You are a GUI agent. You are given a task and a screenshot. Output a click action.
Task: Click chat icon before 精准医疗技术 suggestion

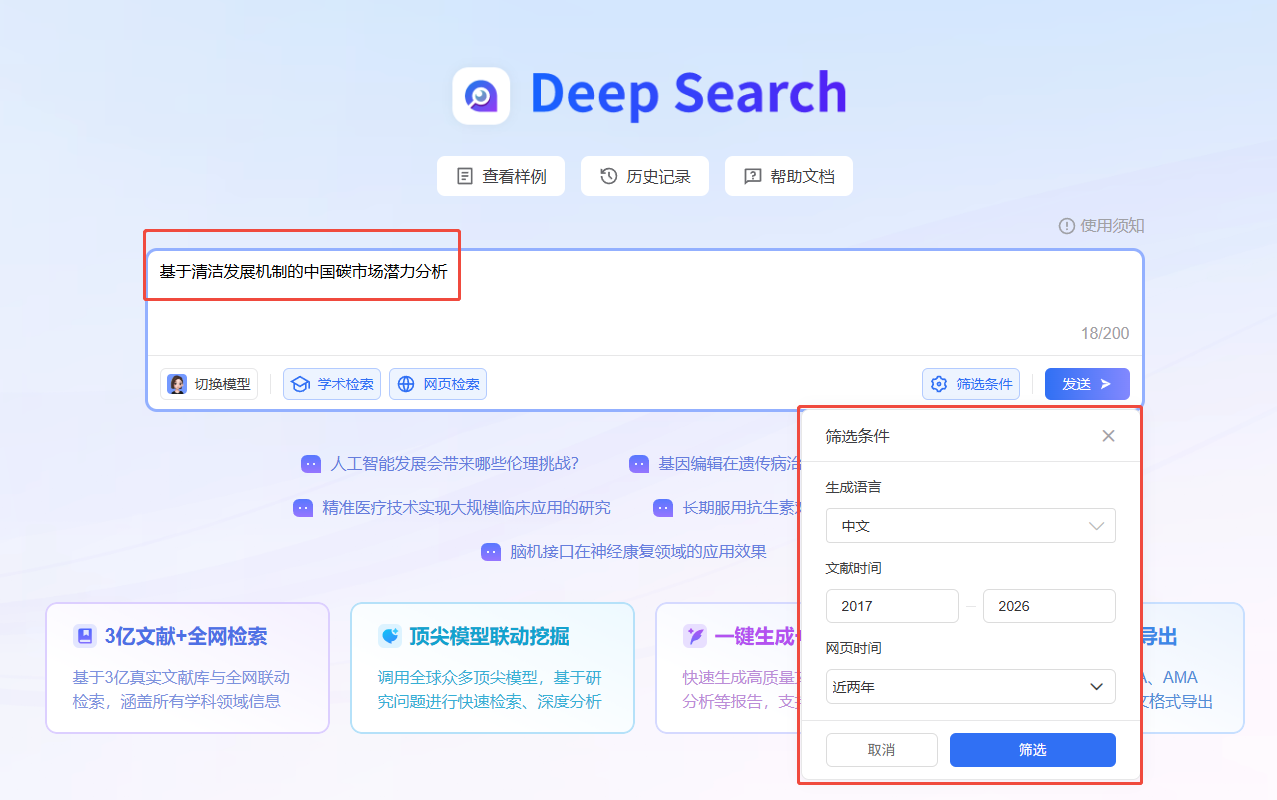[x=303, y=508]
